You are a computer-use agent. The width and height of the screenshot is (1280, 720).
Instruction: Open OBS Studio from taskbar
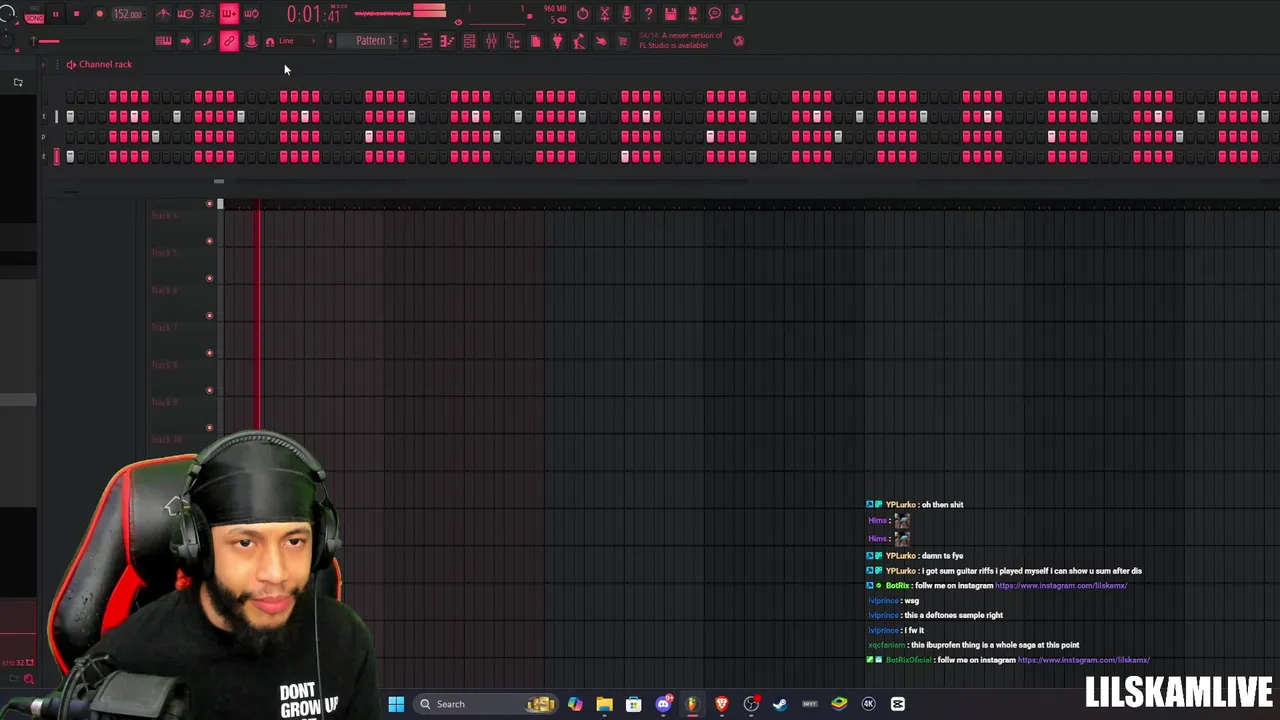tap(751, 704)
